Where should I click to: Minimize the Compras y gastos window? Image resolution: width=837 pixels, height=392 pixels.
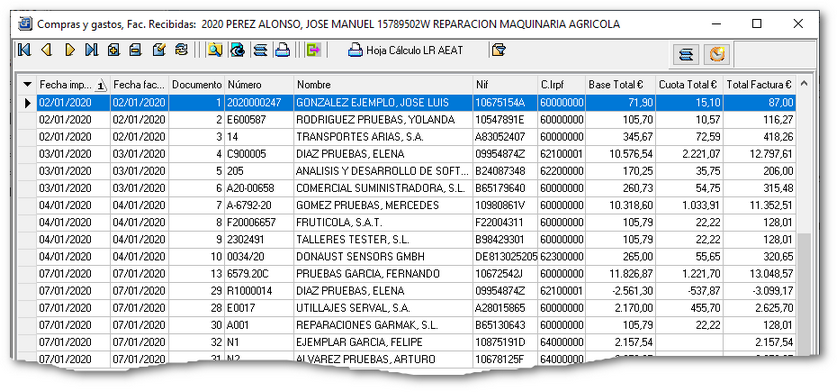pos(715,23)
